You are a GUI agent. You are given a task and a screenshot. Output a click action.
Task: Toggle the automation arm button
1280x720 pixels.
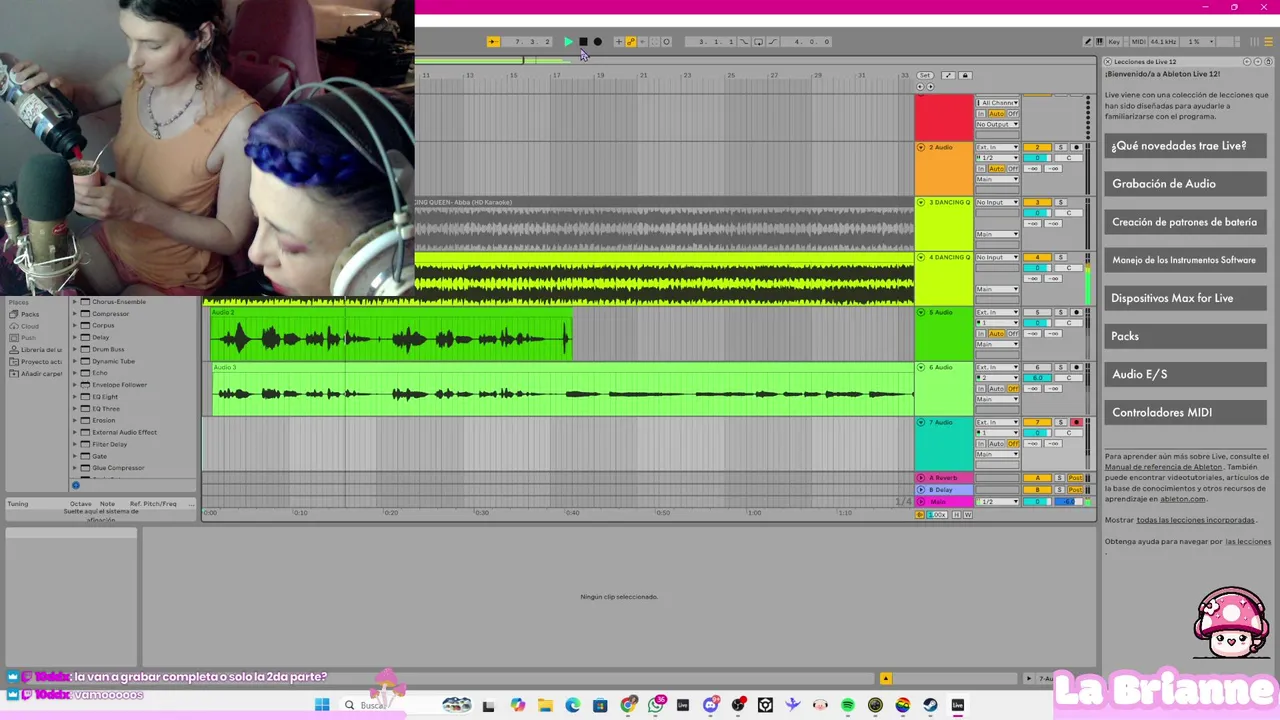coord(631,42)
